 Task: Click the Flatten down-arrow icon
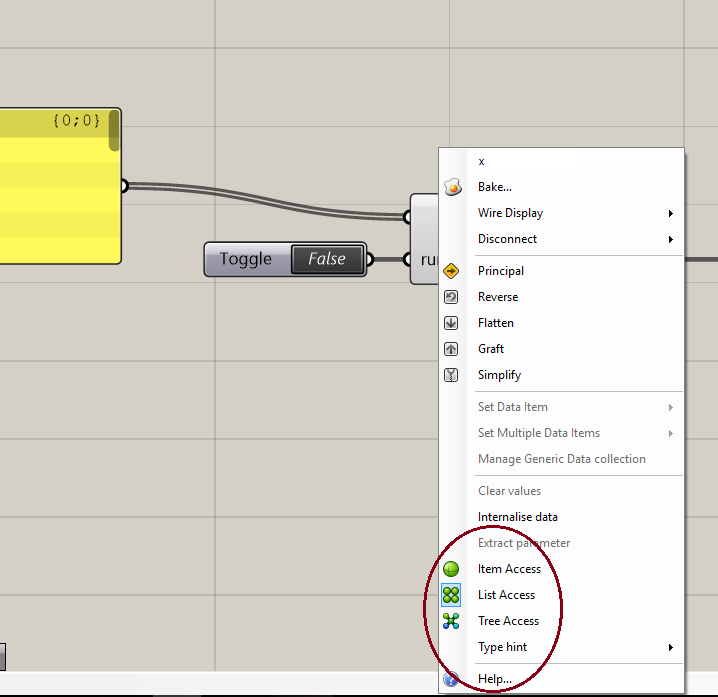(451, 323)
